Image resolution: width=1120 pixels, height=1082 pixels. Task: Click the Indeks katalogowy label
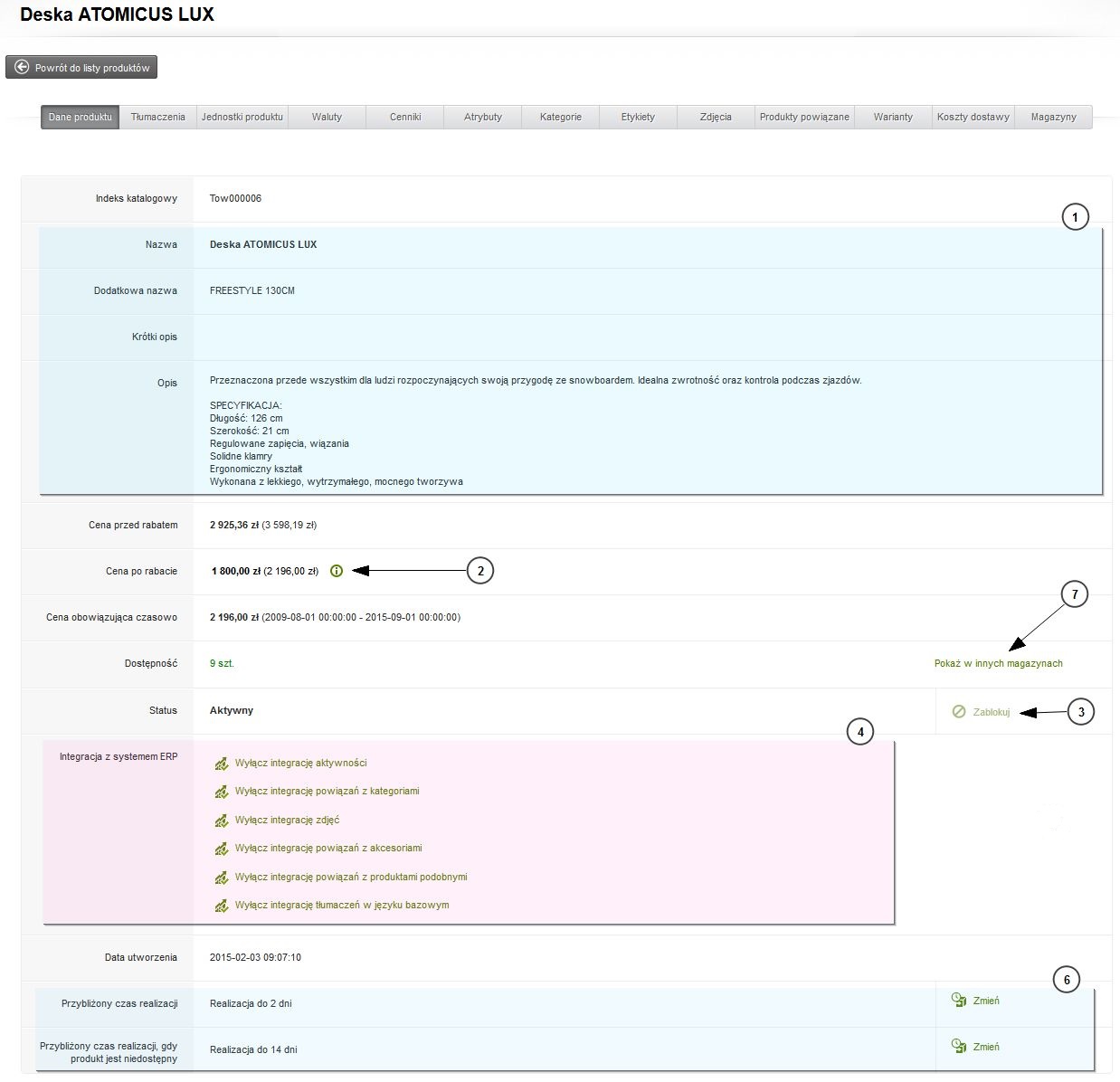[x=137, y=198]
